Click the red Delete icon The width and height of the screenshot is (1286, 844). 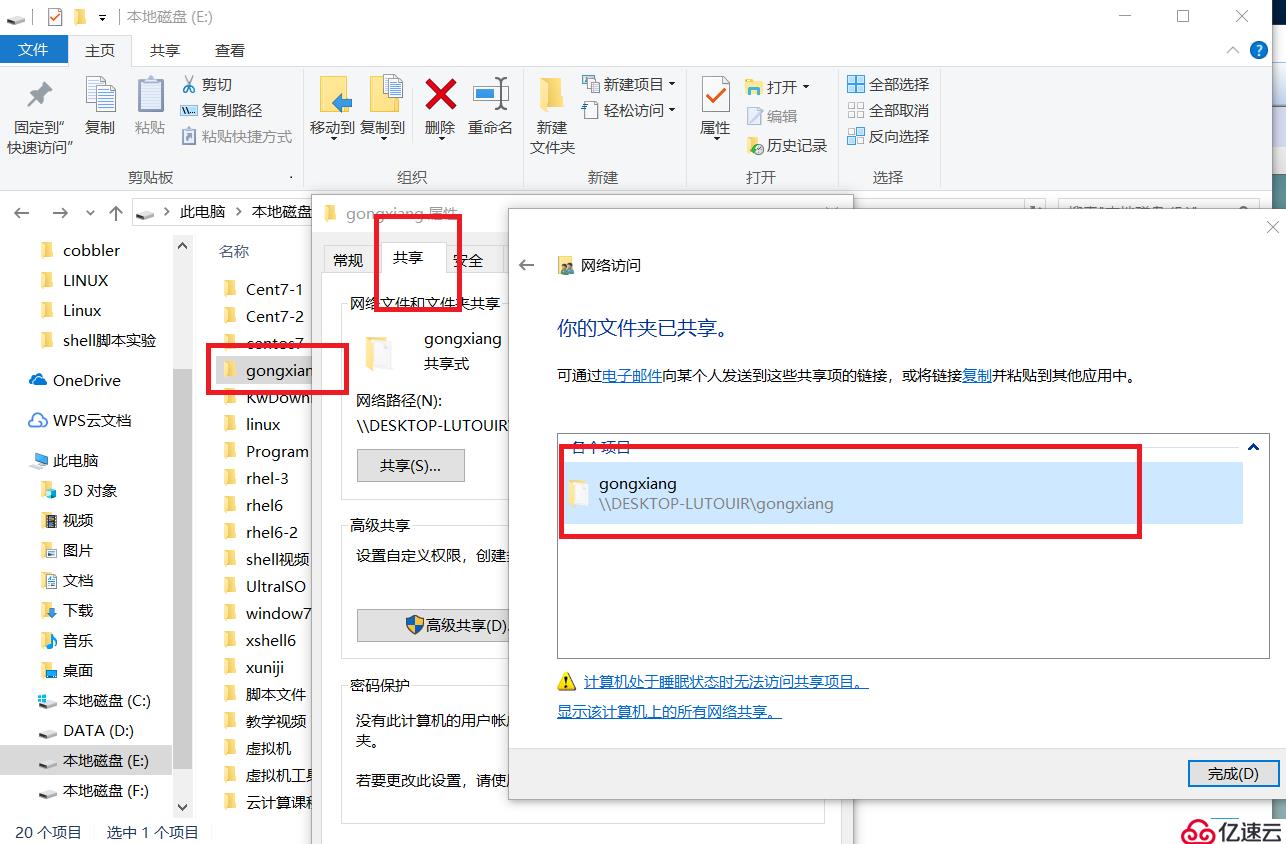440,95
